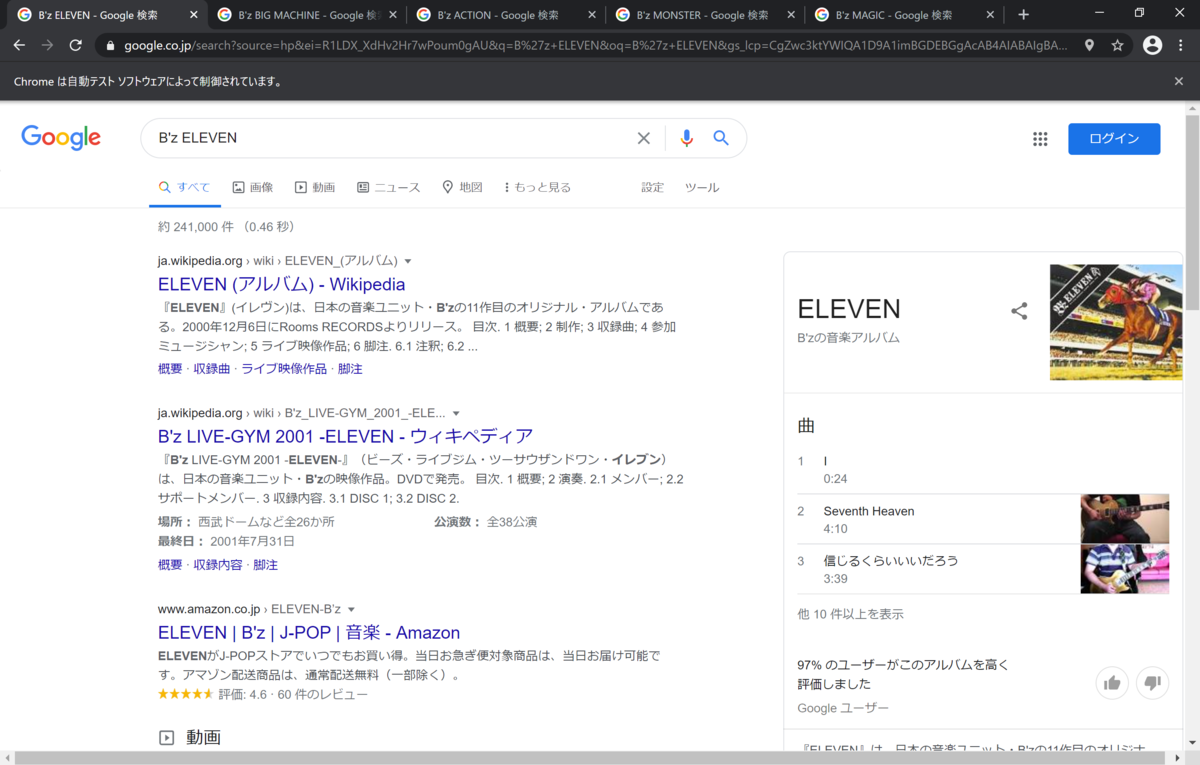Open the もっと見る menu

(x=538, y=187)
